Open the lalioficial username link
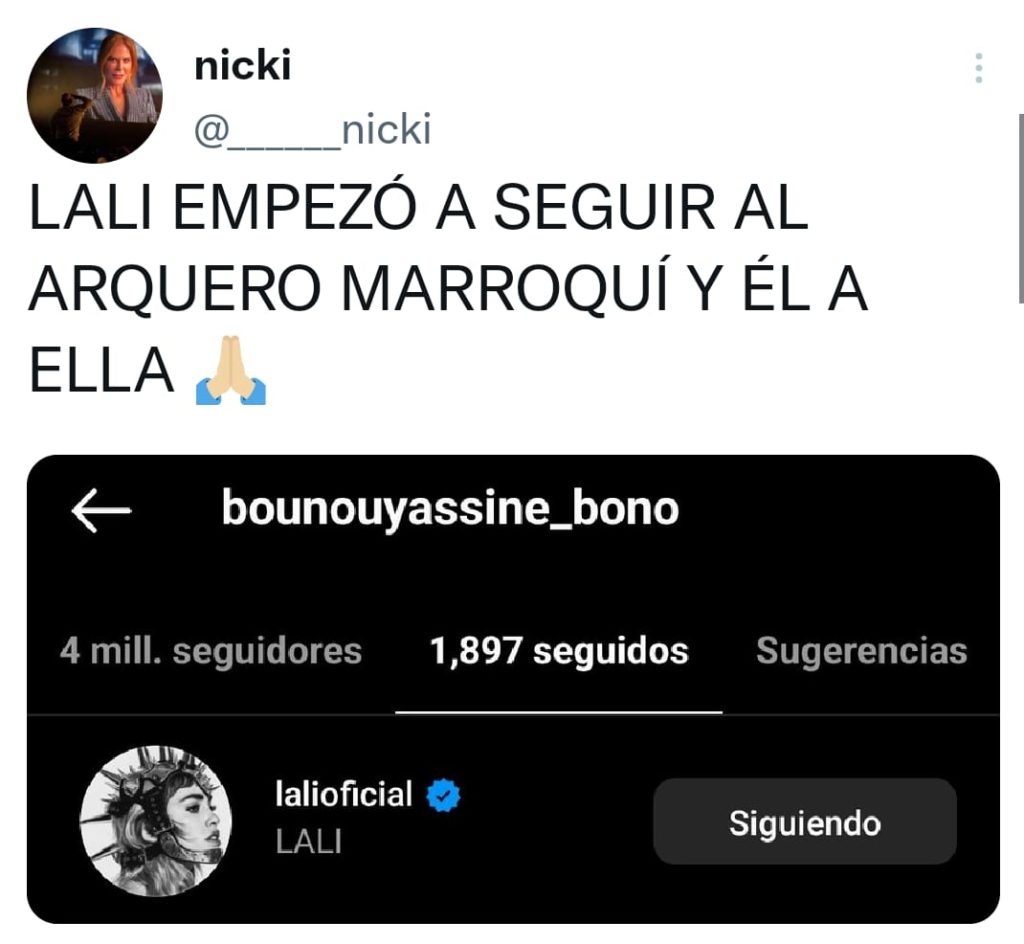 [344, 795]
